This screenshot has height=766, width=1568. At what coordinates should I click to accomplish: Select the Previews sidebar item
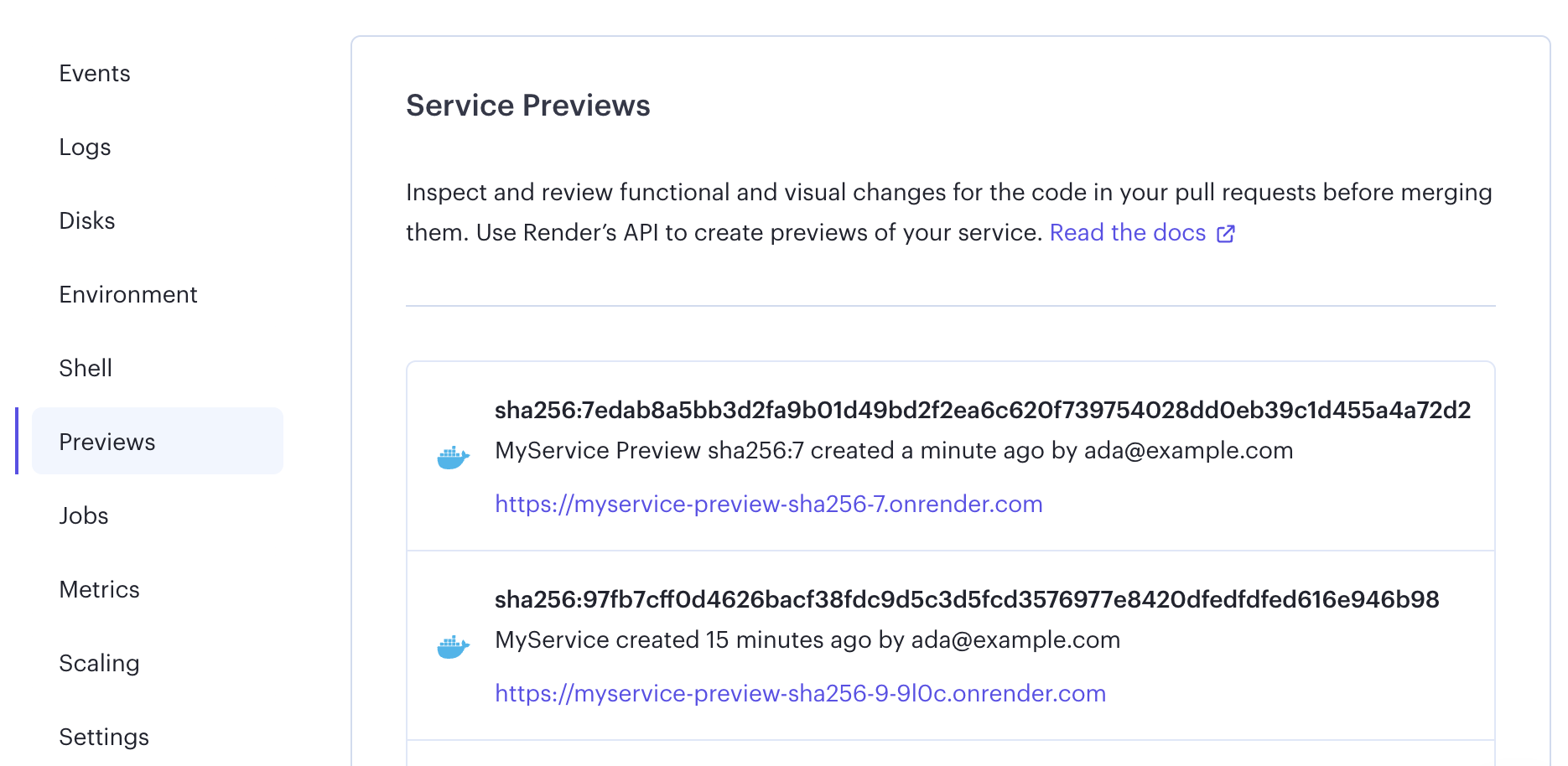106,442
